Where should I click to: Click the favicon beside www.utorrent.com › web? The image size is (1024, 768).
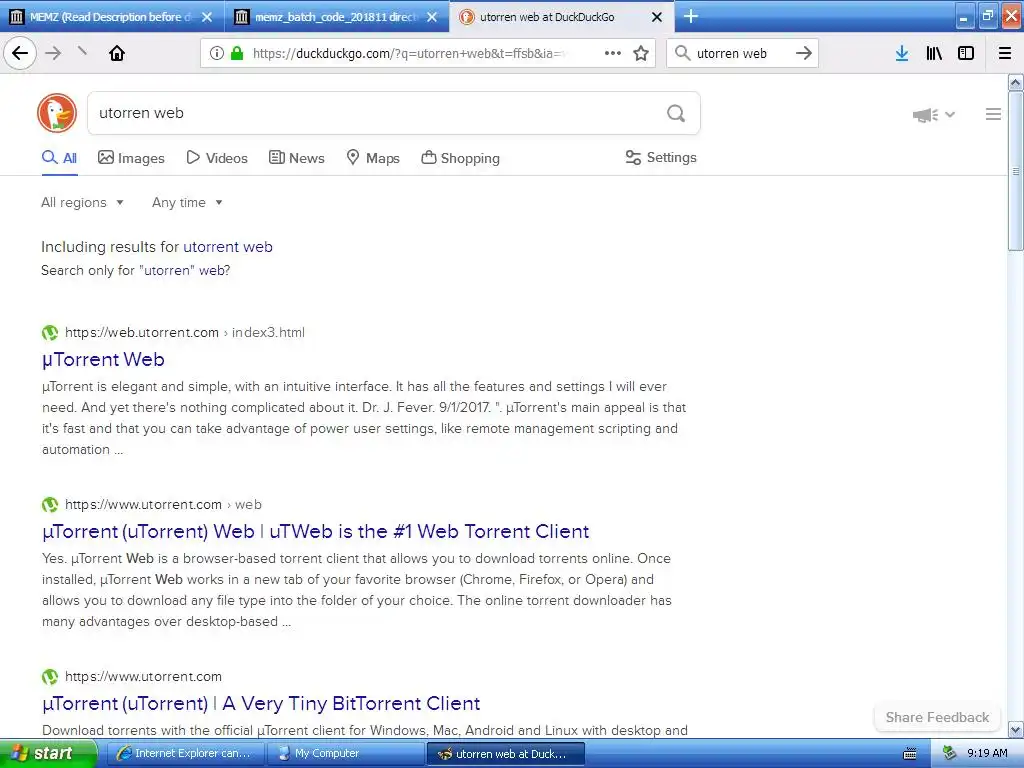pos(50,505)
